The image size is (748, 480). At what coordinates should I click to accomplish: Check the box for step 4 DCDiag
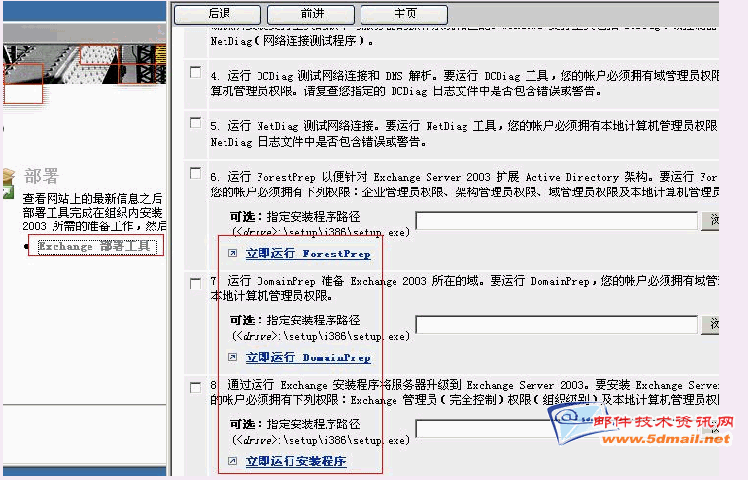(196, 72)
